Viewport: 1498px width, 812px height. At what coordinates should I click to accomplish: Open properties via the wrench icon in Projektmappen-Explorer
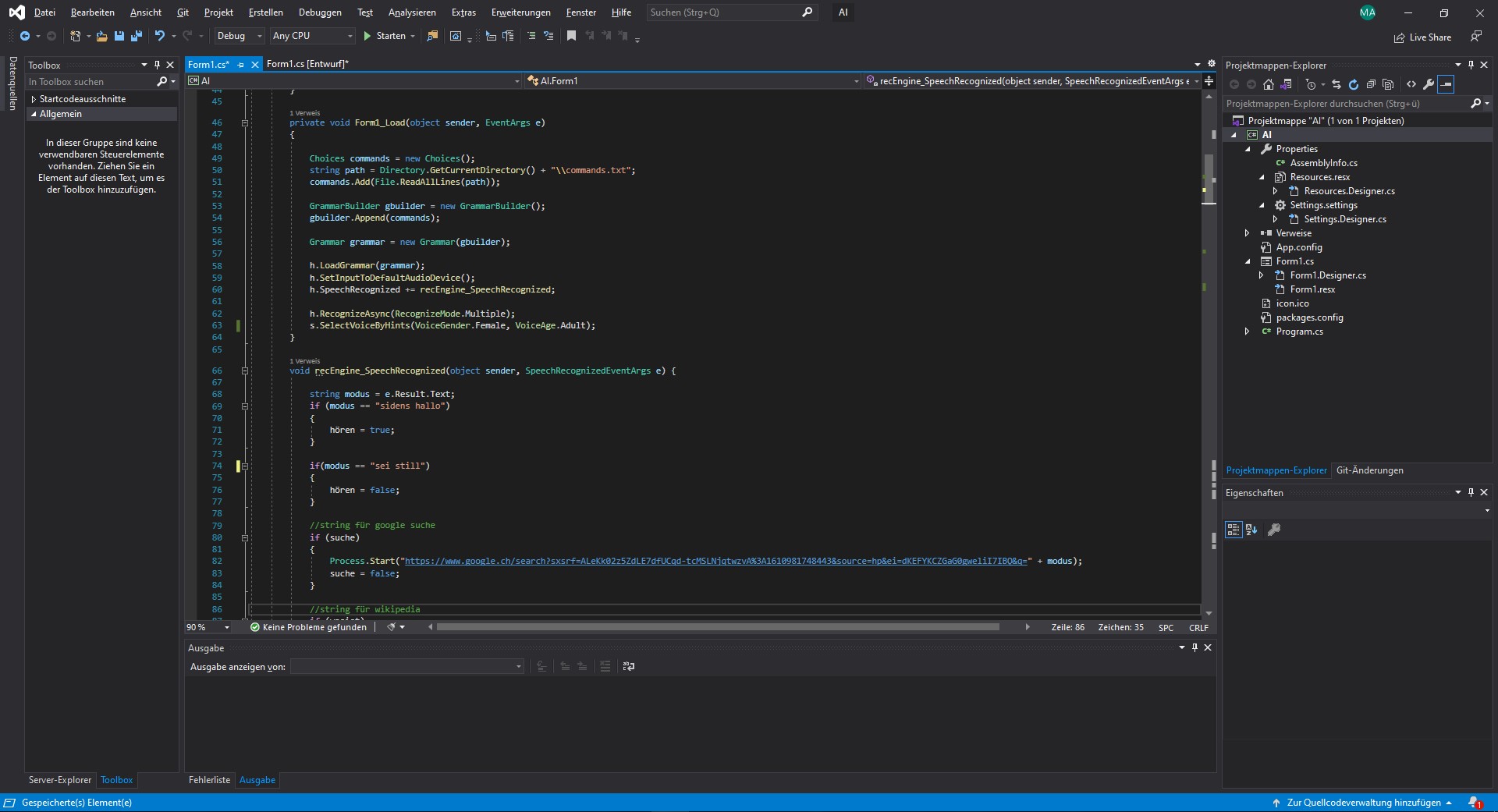pos(1429,84)
